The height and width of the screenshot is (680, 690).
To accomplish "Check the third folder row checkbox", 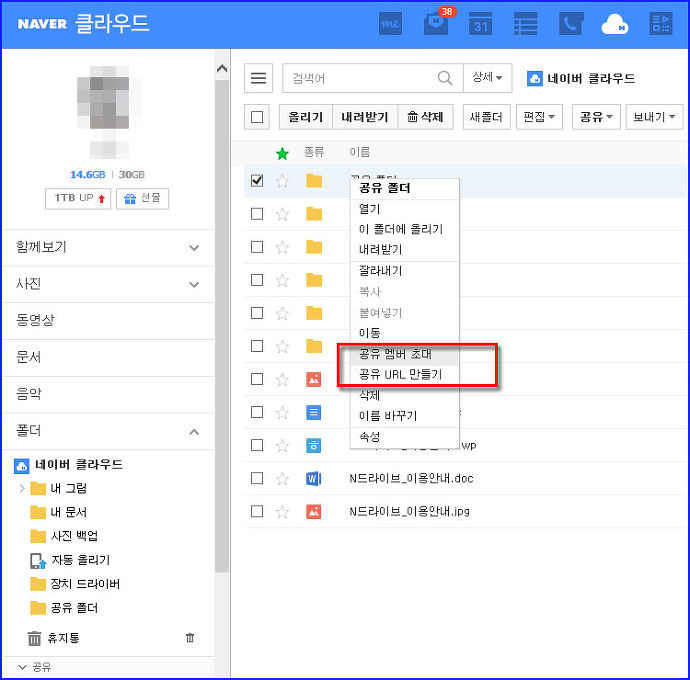I will 257,247.
